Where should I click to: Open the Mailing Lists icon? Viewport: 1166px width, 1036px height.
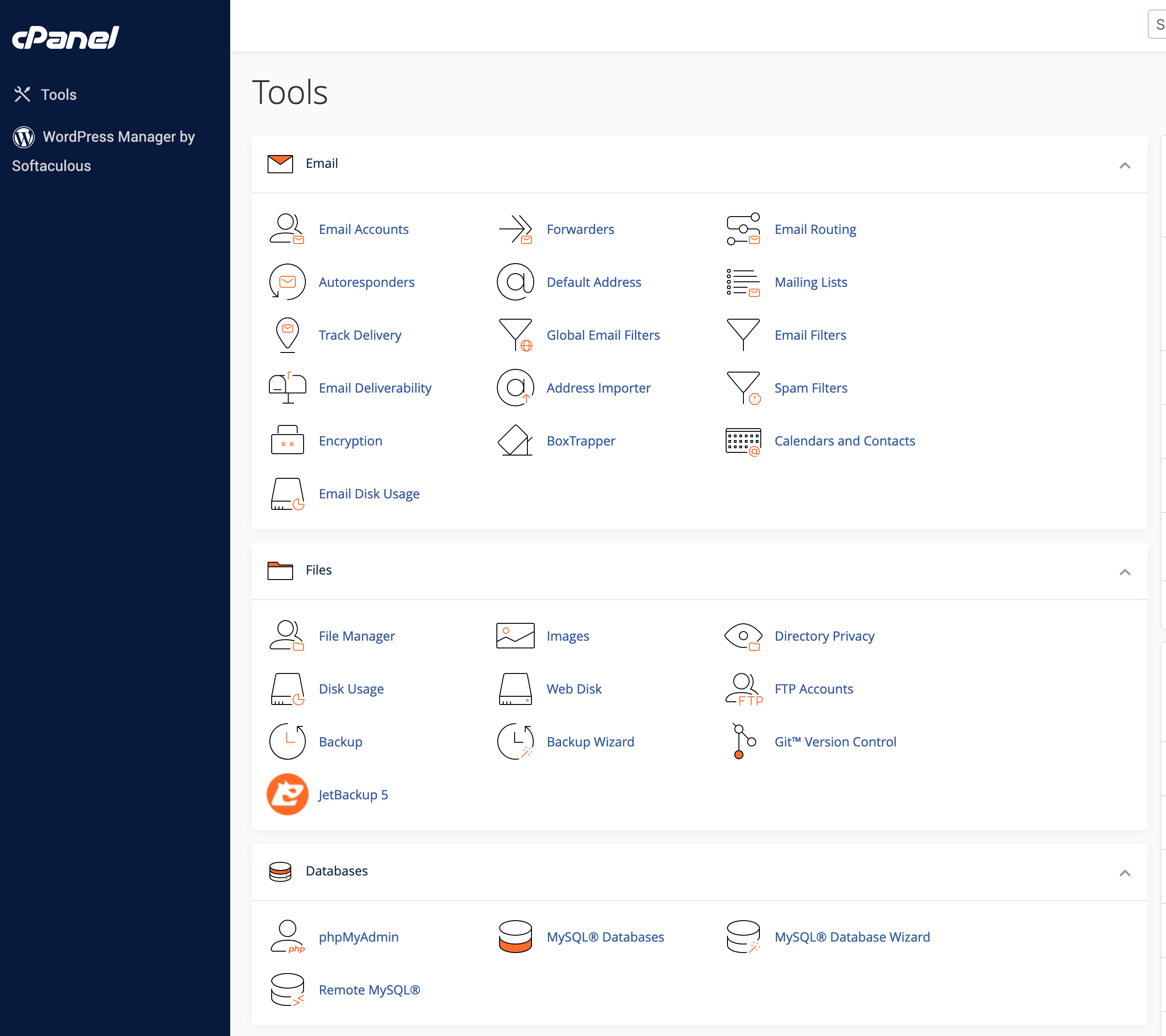[743, 282]
